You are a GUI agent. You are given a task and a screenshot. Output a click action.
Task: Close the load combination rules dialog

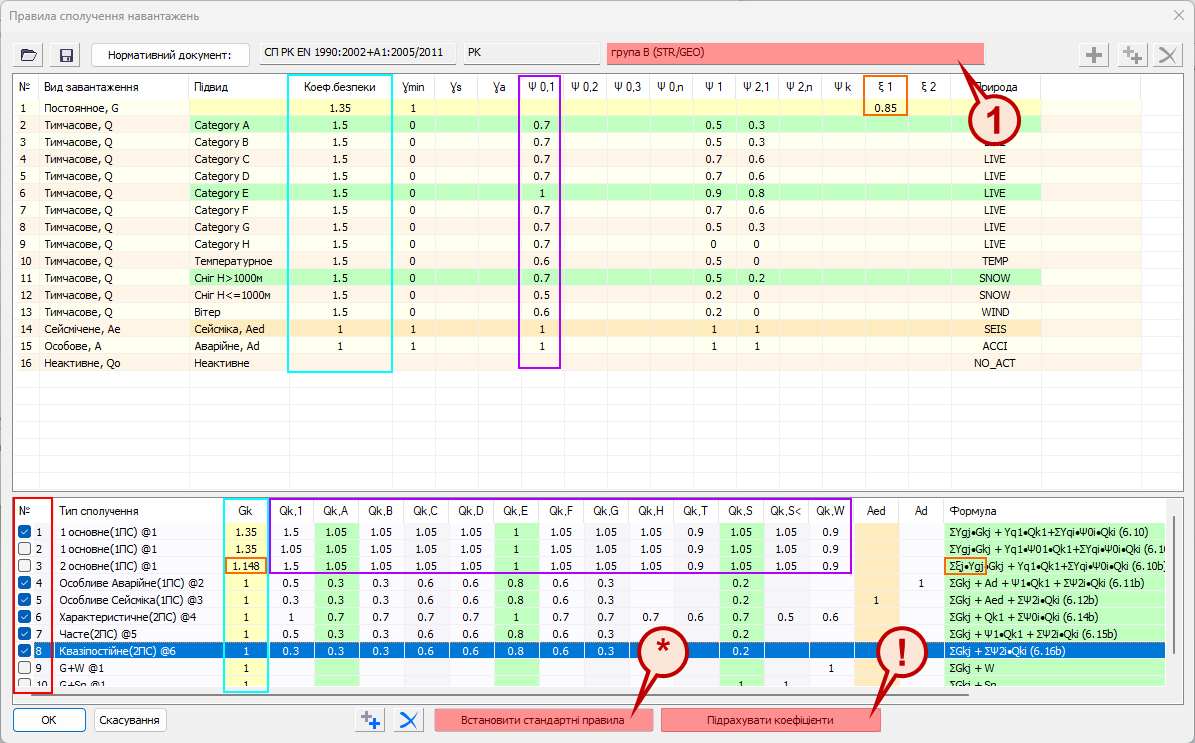click(x=1177, y=15)
